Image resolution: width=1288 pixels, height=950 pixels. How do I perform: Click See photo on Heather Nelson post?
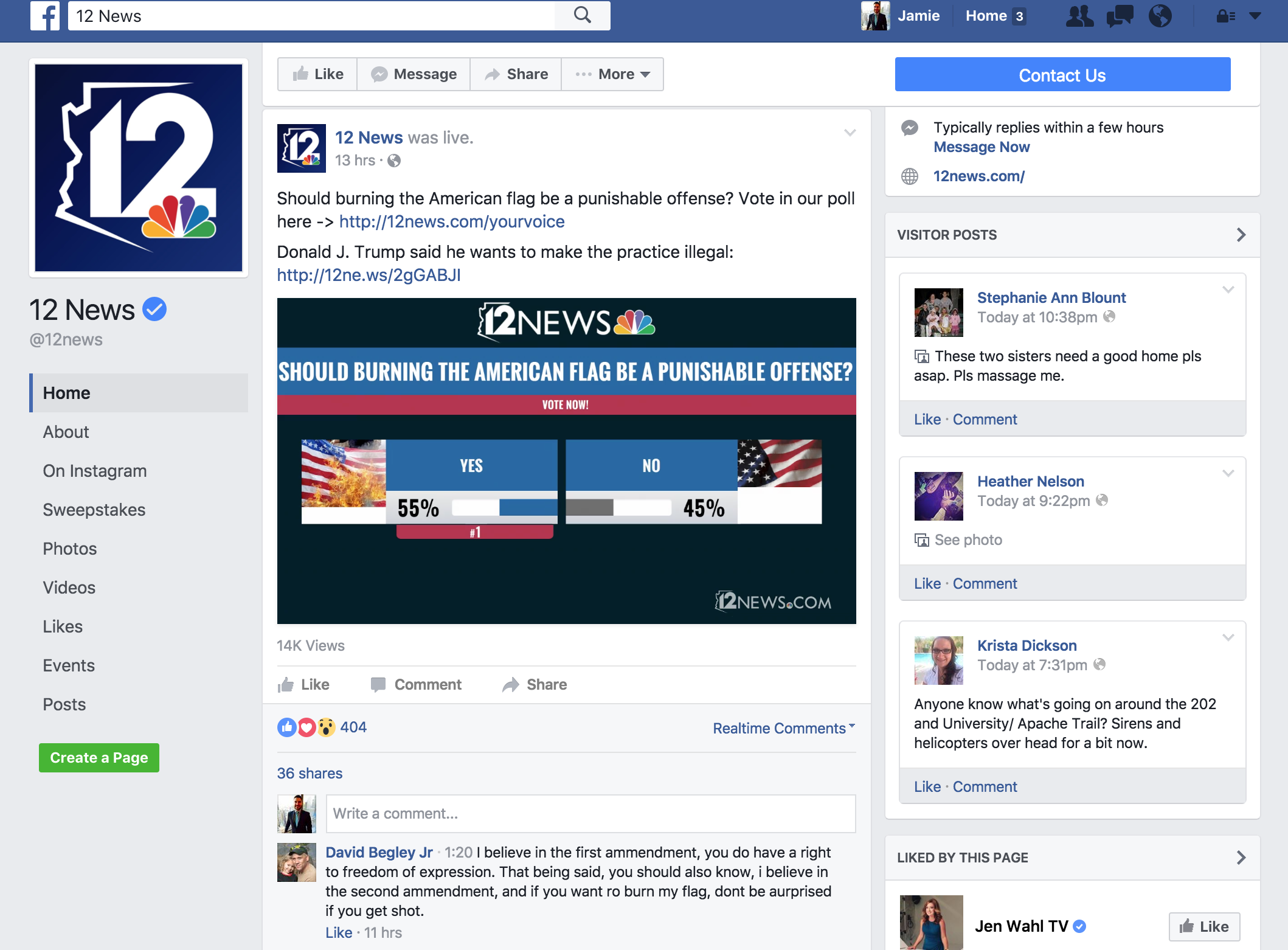(x=968, y=540)
